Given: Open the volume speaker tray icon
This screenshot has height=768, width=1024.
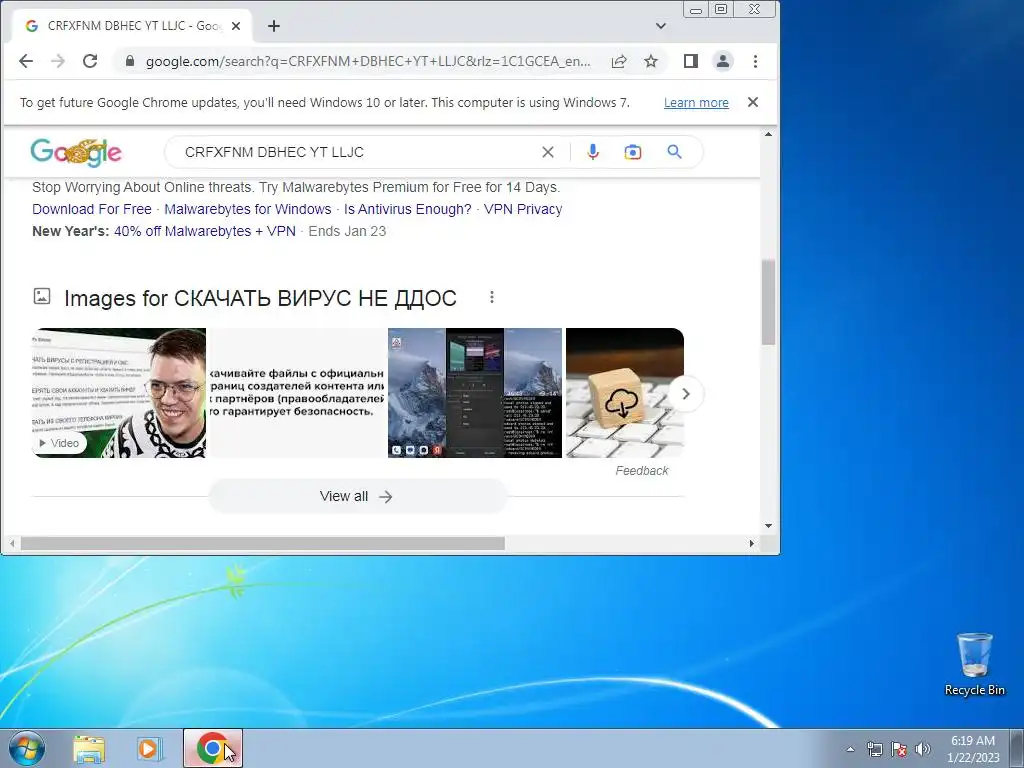Looking at the screenshot, I should [923, 749].
